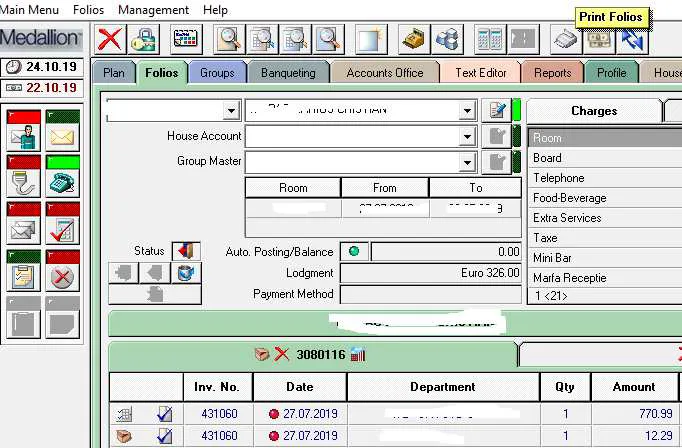The height and width of the screenshot is (448, 682).
Task: Click the red X cancel toolbar icon
Action: tap(110, 40)
